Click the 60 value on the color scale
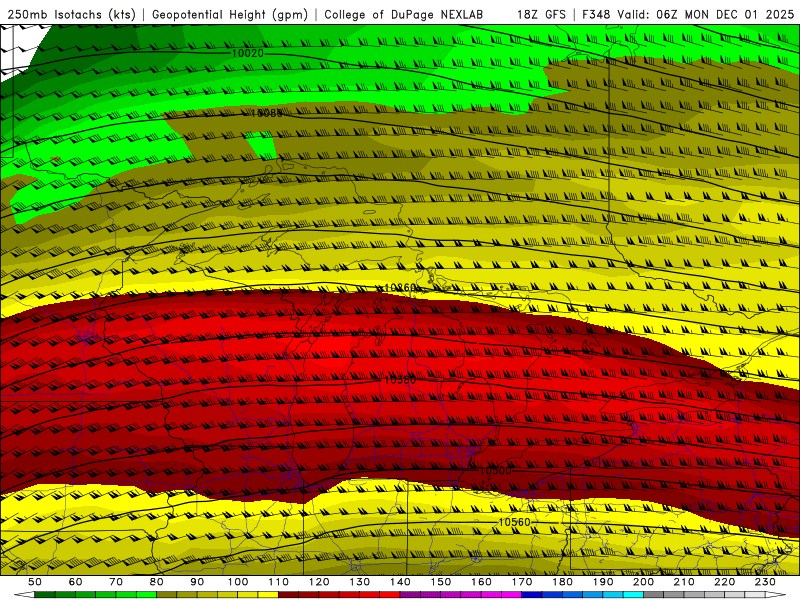Image resolution: width=800 pixels, height=600 pixels. pyautogui.click(x=75, y=582)
